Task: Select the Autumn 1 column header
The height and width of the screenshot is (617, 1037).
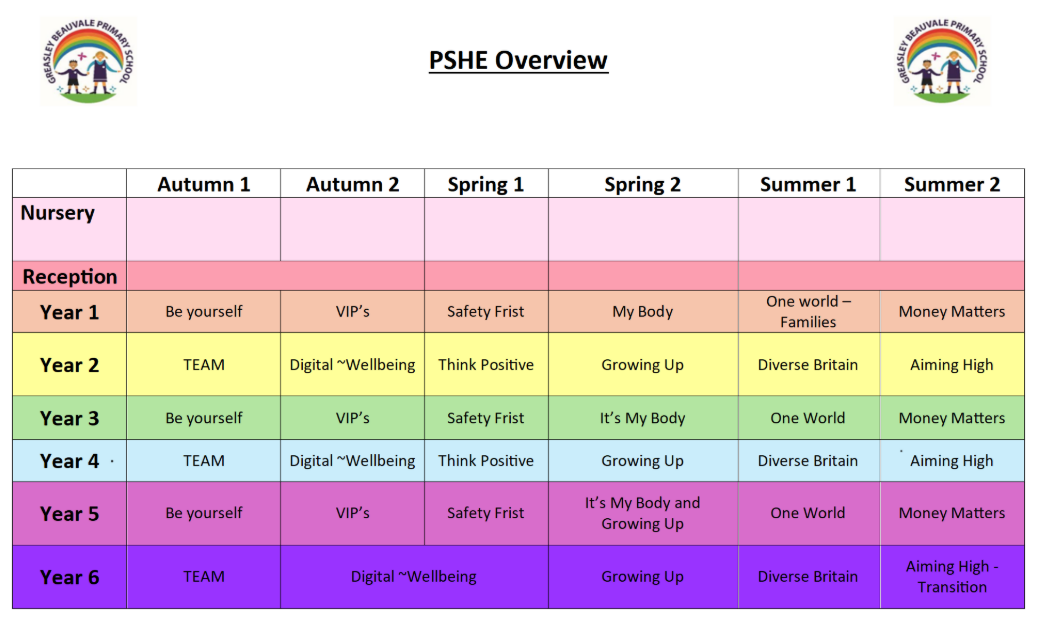Action: tap(203, 184)
